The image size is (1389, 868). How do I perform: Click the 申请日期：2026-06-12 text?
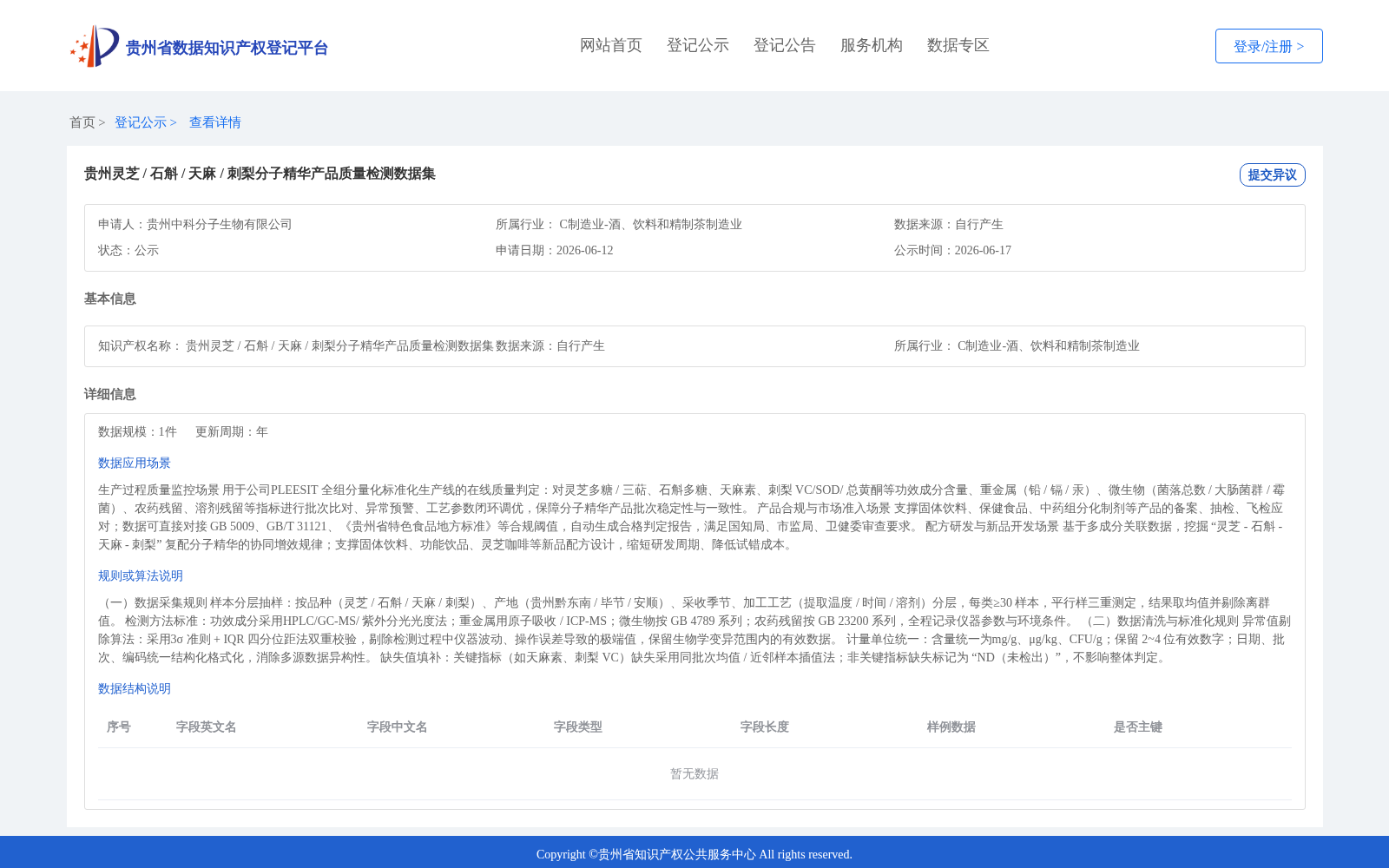(554, 251)
